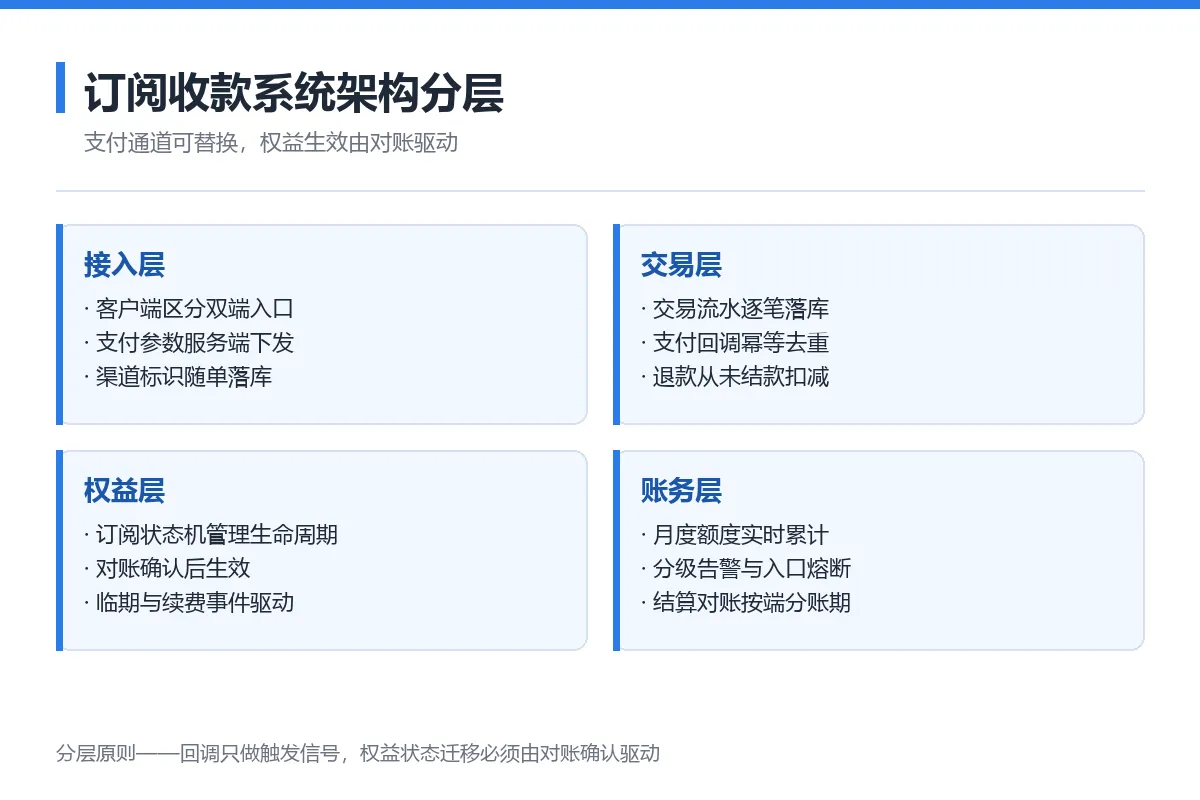Screen dimensions: 1200x800
Task: Select the bullet 客户端区分双端入口
Action: coord(189,309)
